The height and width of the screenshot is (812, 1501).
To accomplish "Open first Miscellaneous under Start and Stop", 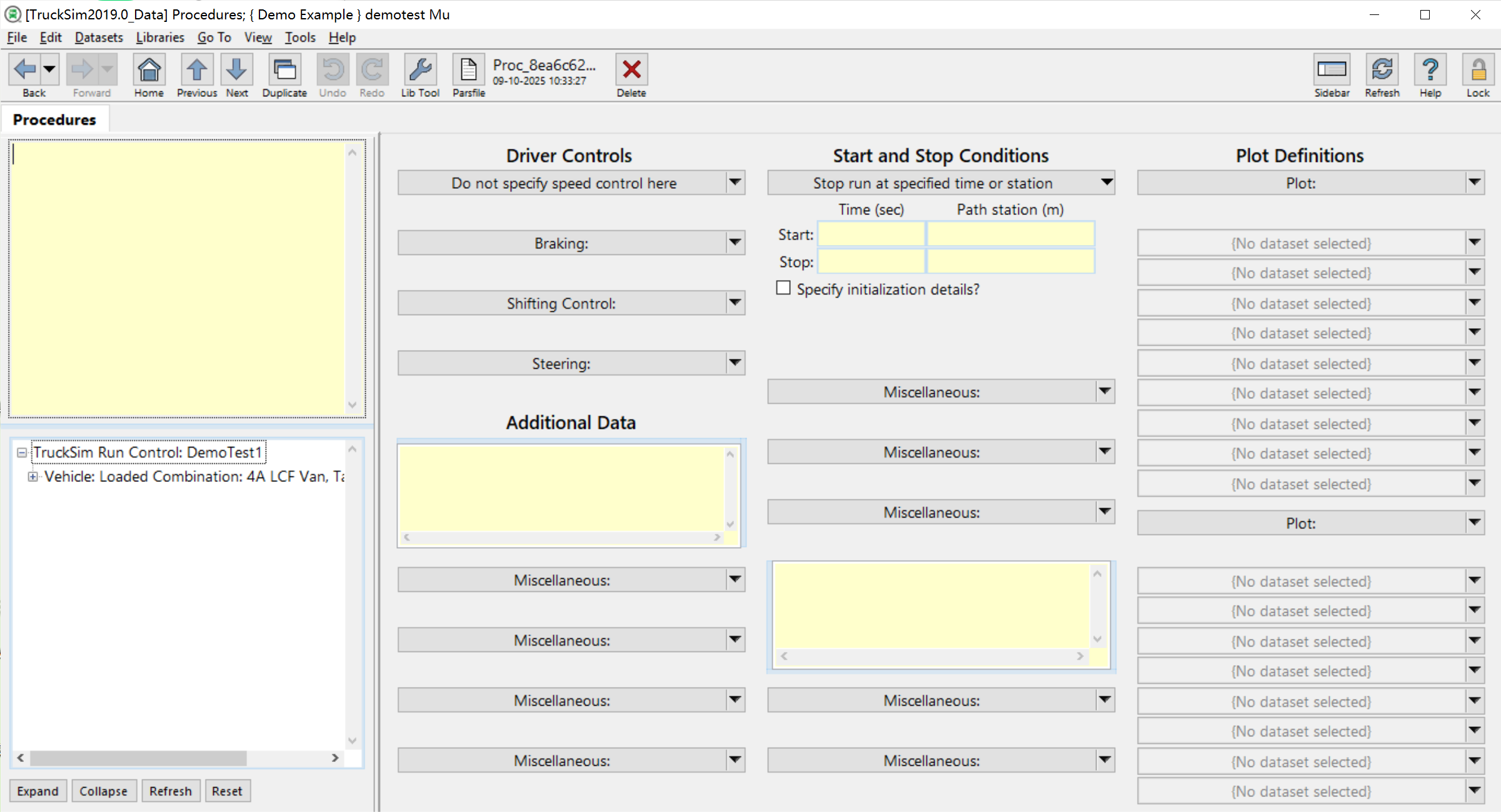I will [x=1105, y=391].
